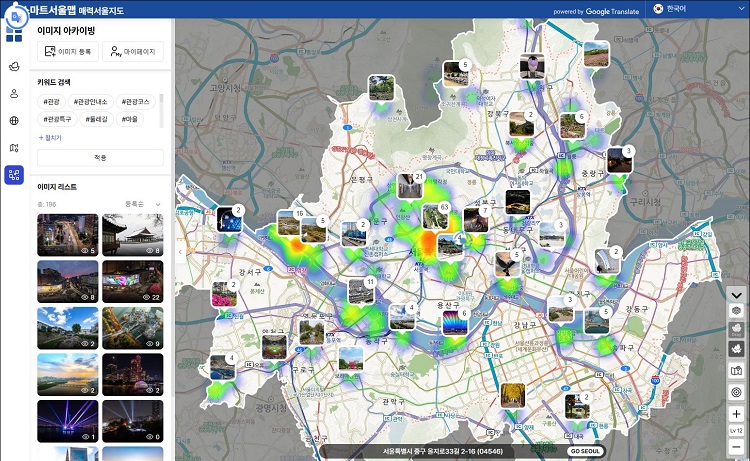Click the zoom out minus button
The image size is (750, 461).
point(736,447)
